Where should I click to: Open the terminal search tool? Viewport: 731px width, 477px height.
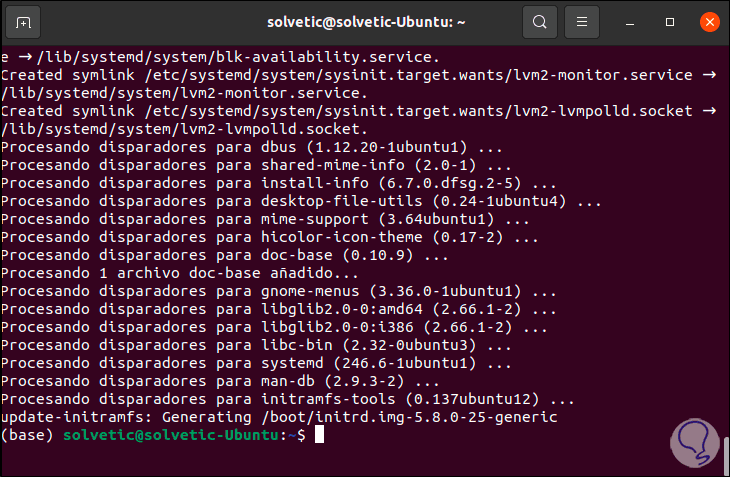[539, 22]
